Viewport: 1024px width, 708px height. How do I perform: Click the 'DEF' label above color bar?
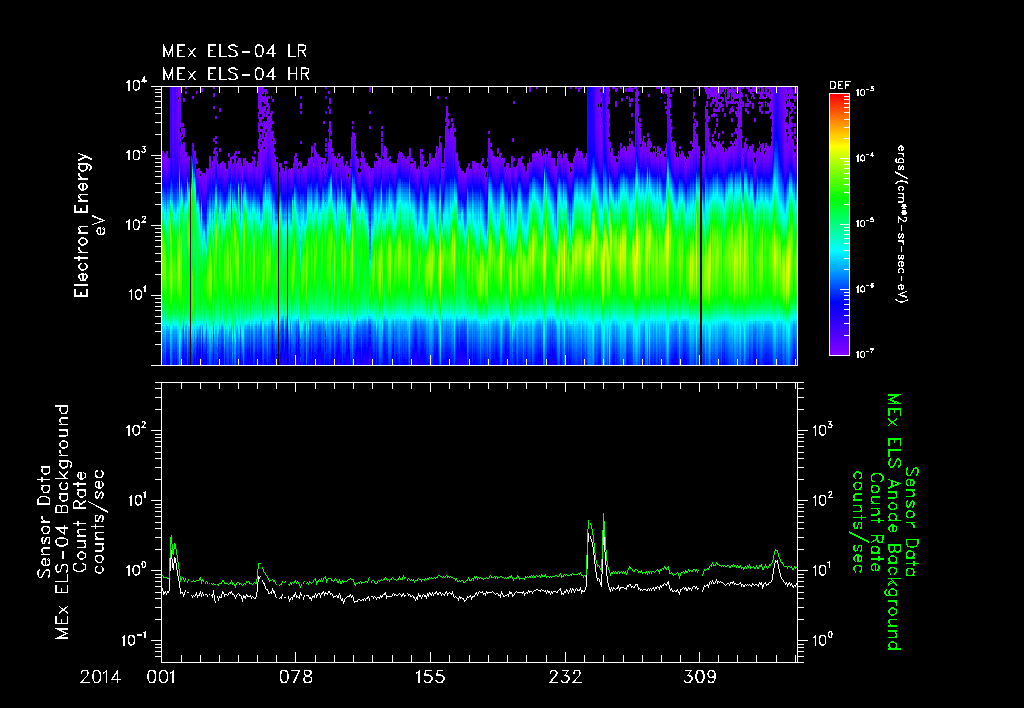click(x=839, y=86)
